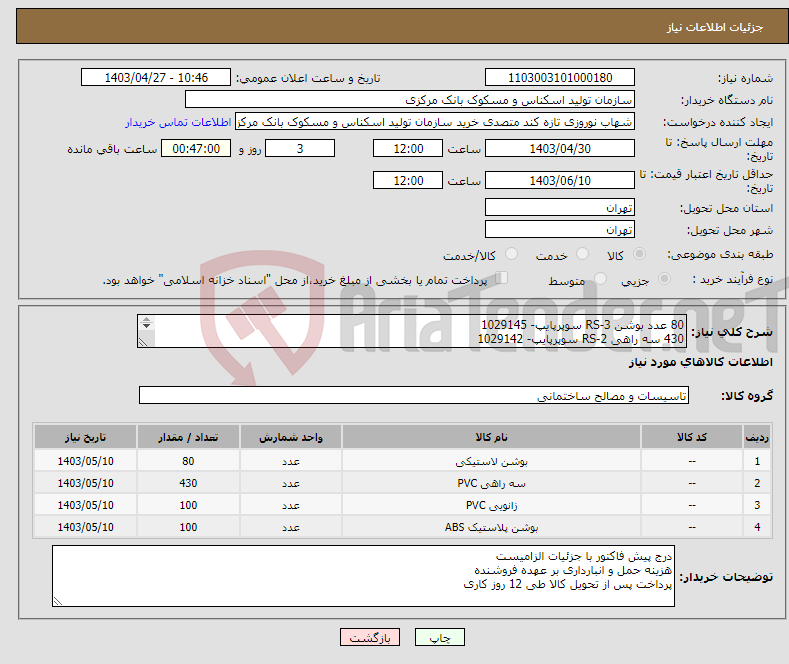Click کد کالا column header
789x664 pixels.
[691, 437]
